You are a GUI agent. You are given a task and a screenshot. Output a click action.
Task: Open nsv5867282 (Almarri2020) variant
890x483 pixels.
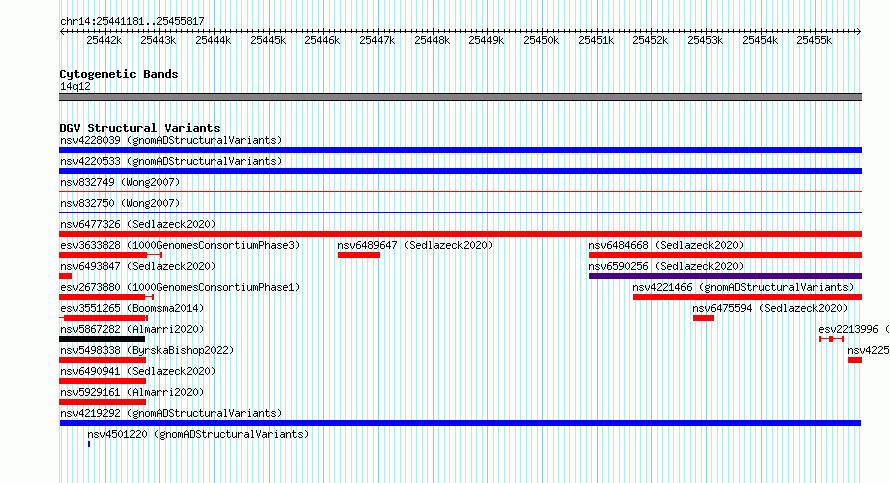[132, 329]
